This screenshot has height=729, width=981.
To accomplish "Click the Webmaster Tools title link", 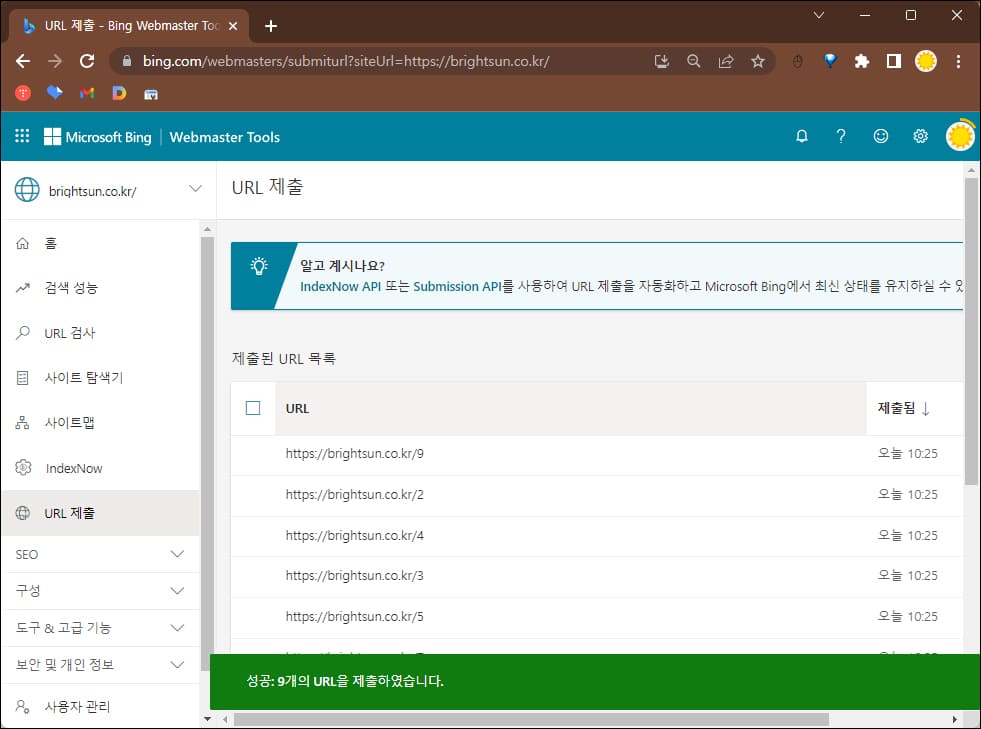I will 225,137.
